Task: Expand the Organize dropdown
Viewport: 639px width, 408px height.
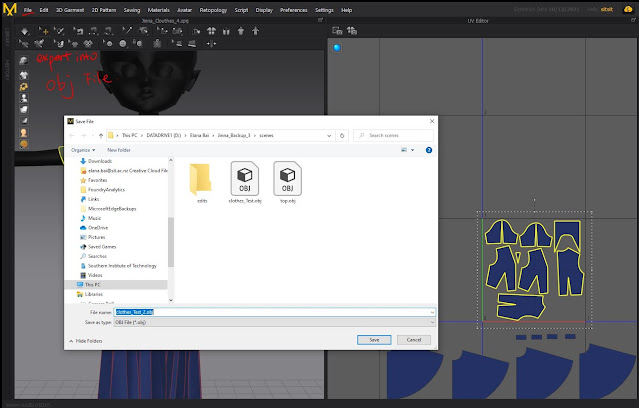Action: coord(83,150)
